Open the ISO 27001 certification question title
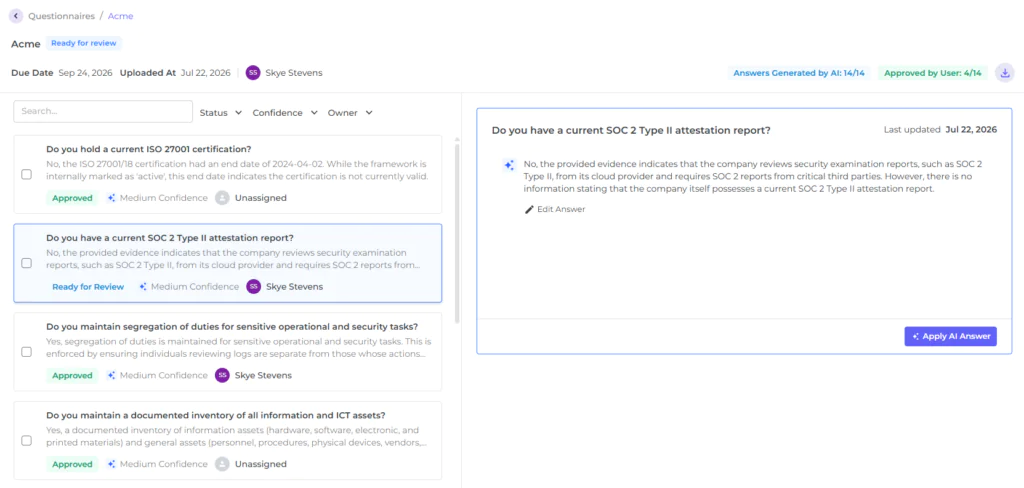The image size is (1024, 488). pyautogui.click(x=149, y=148)
